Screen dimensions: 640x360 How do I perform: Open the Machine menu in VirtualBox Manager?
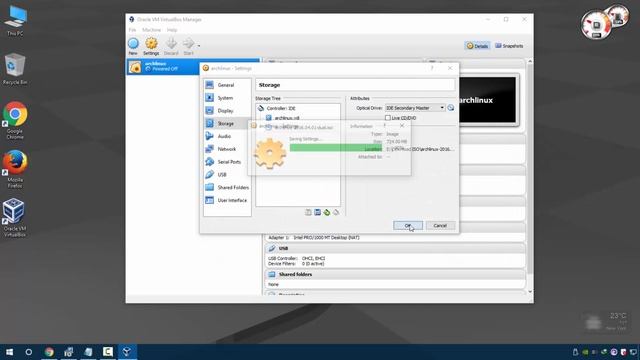pyautogui.click(x=151, y=30)
